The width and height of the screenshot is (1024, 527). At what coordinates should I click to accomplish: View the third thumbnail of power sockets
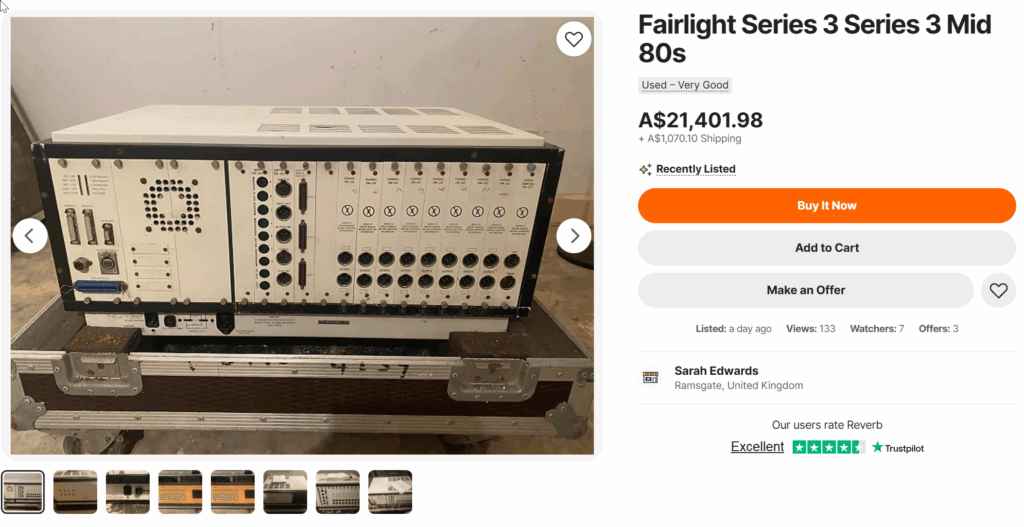tap(128, 491)
